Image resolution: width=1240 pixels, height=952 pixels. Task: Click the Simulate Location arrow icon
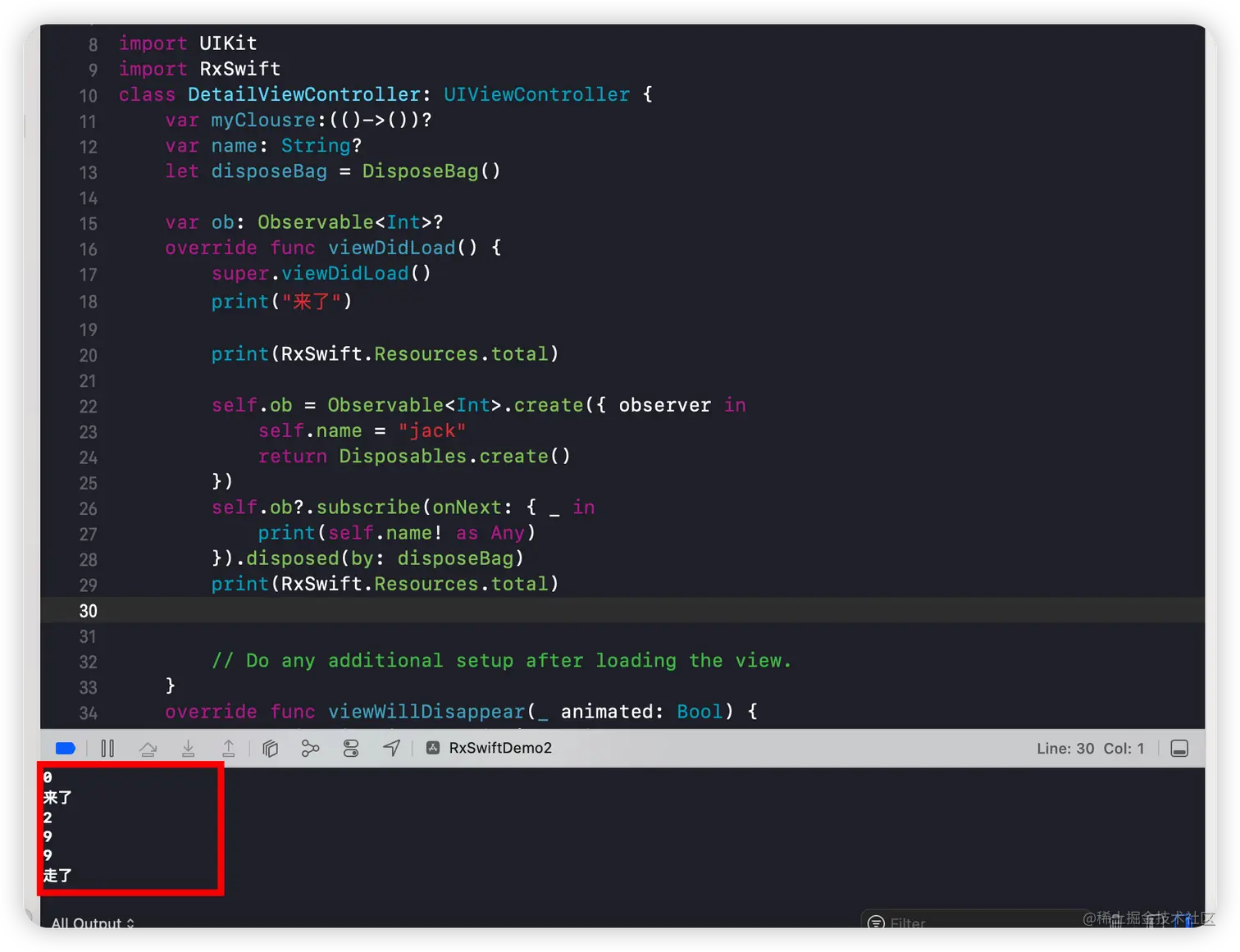tap(392, 748)
